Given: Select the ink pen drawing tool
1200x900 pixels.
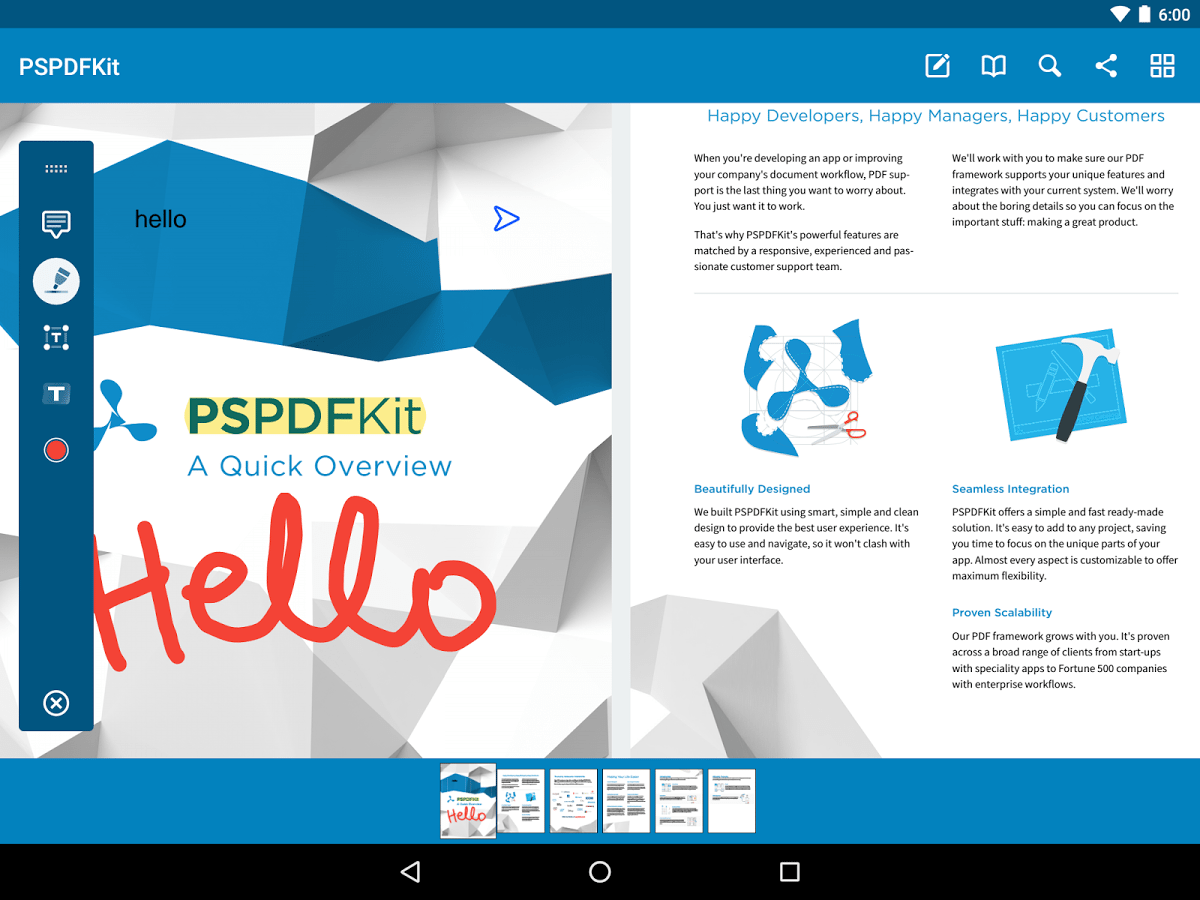Looking at the screenshot, I should point(56,281).
